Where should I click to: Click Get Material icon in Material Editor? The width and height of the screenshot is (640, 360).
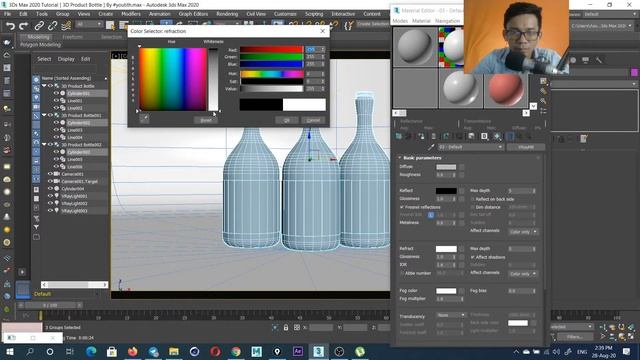399,136
